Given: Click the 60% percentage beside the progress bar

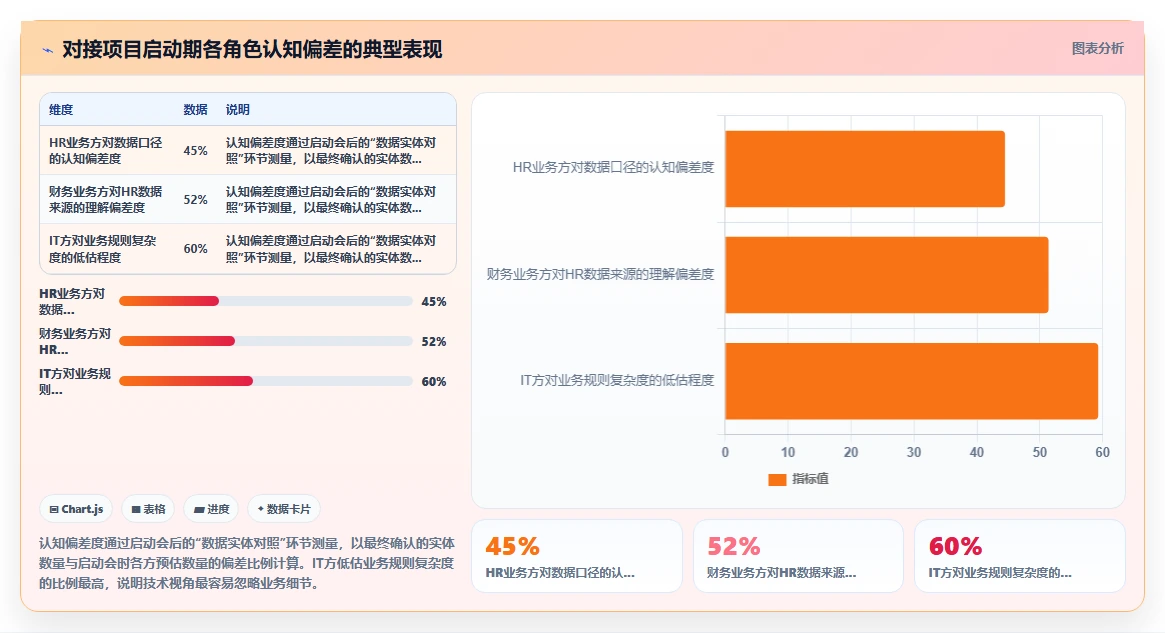Looking at the screenshot, I should [x=434, y=382].
